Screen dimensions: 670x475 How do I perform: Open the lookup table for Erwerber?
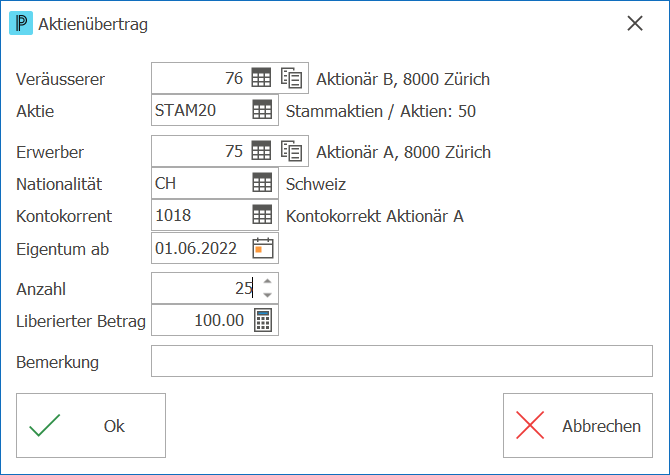point(261,151)
